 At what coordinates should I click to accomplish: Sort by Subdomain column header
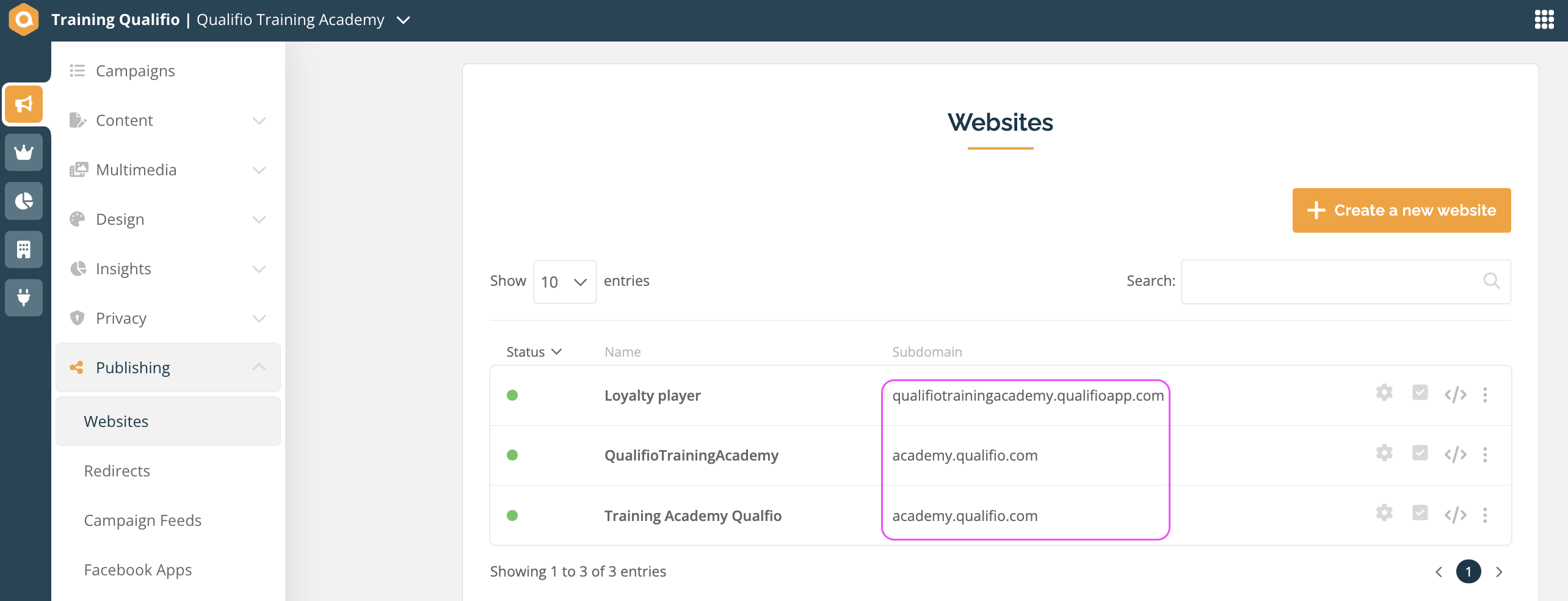coord(927,352)
